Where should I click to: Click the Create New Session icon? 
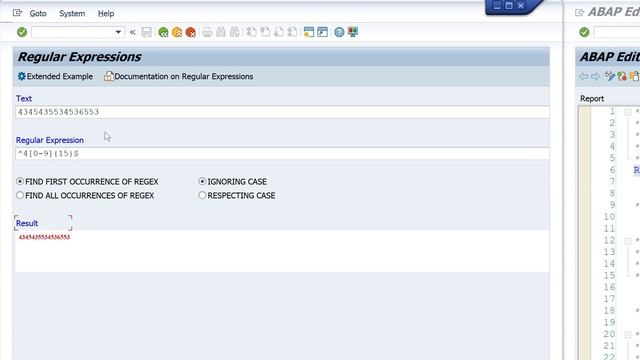(309, 32)
